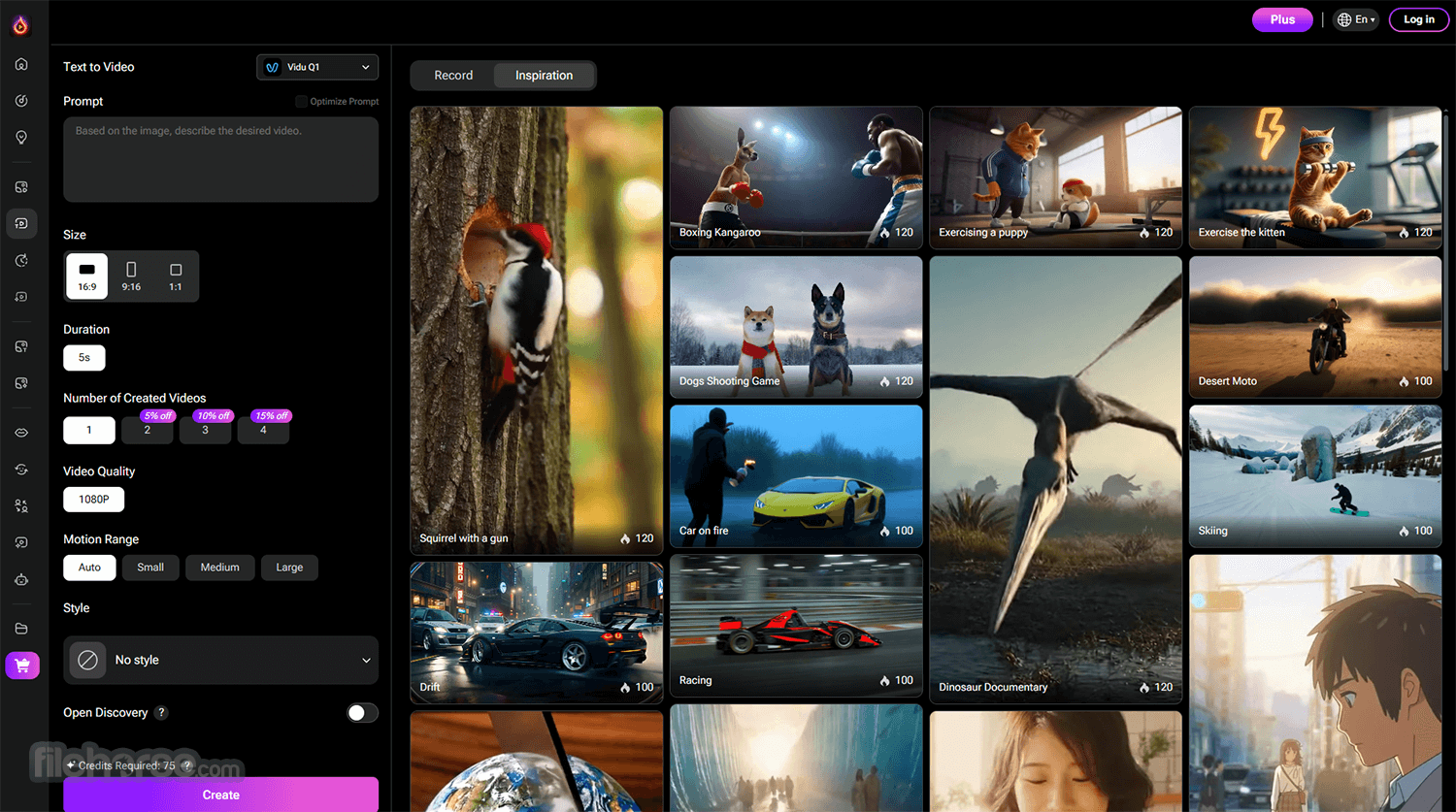Open the chat bubble sparkle sidebar icon
This screenshot has width=1456, height=812.
(x=21, y=543)
